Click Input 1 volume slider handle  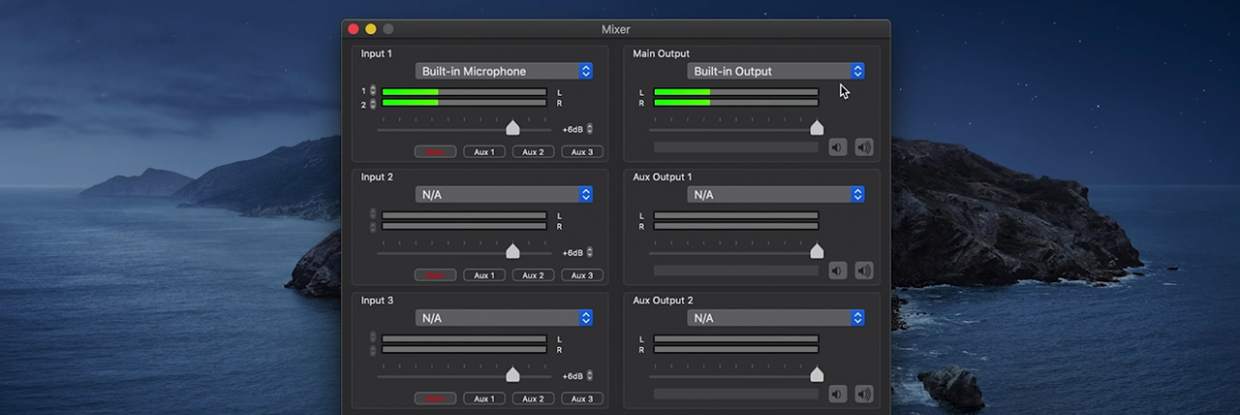click(513, 128)
